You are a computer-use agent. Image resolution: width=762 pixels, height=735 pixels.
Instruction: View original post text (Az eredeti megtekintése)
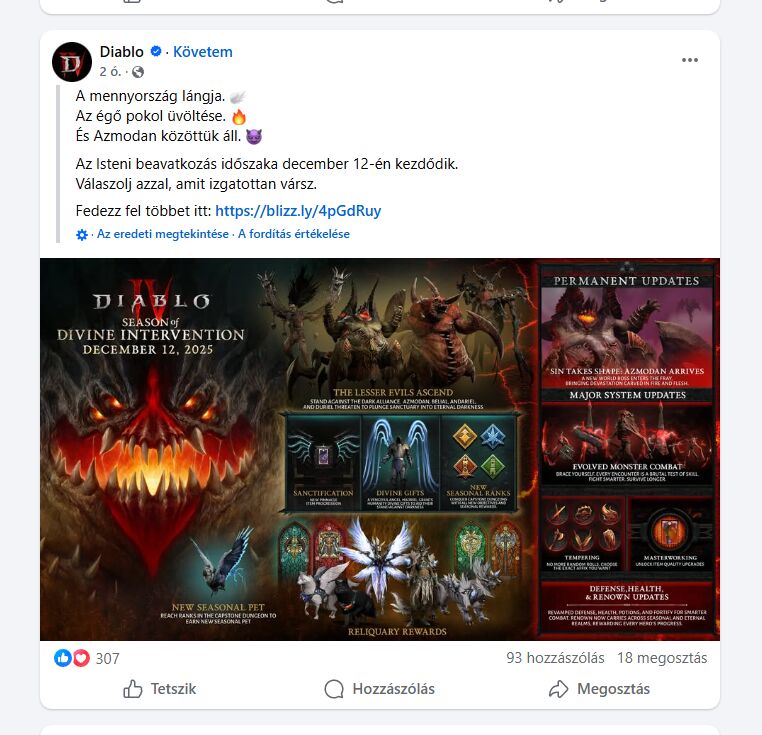(163, 234)
